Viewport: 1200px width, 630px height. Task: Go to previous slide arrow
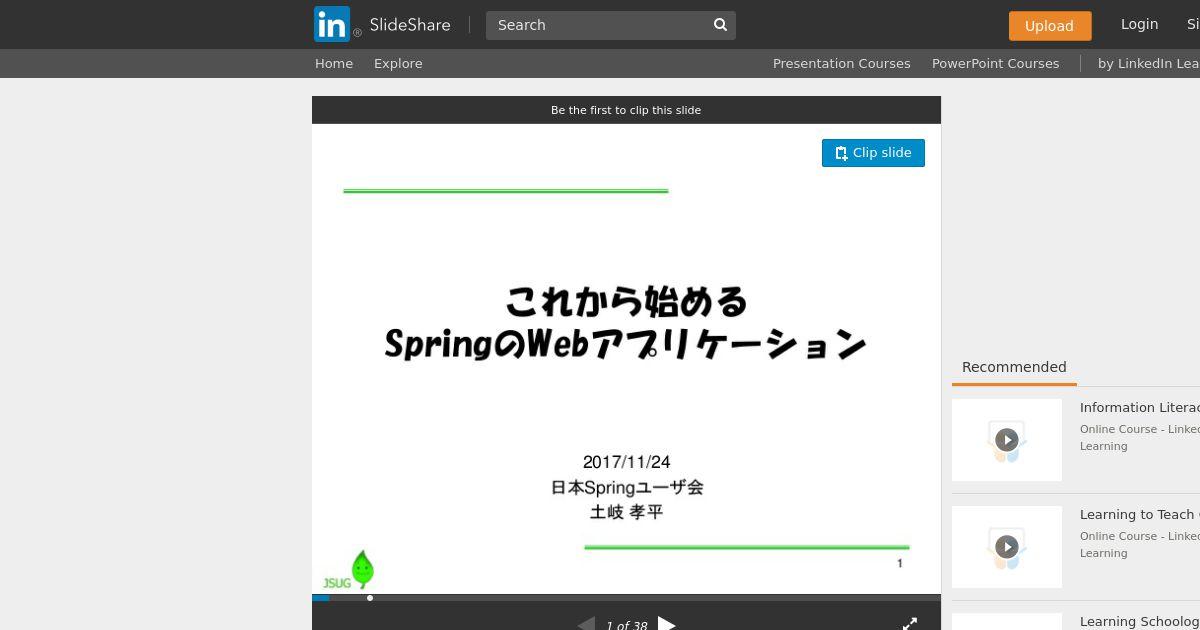click(x=586, y=624)
